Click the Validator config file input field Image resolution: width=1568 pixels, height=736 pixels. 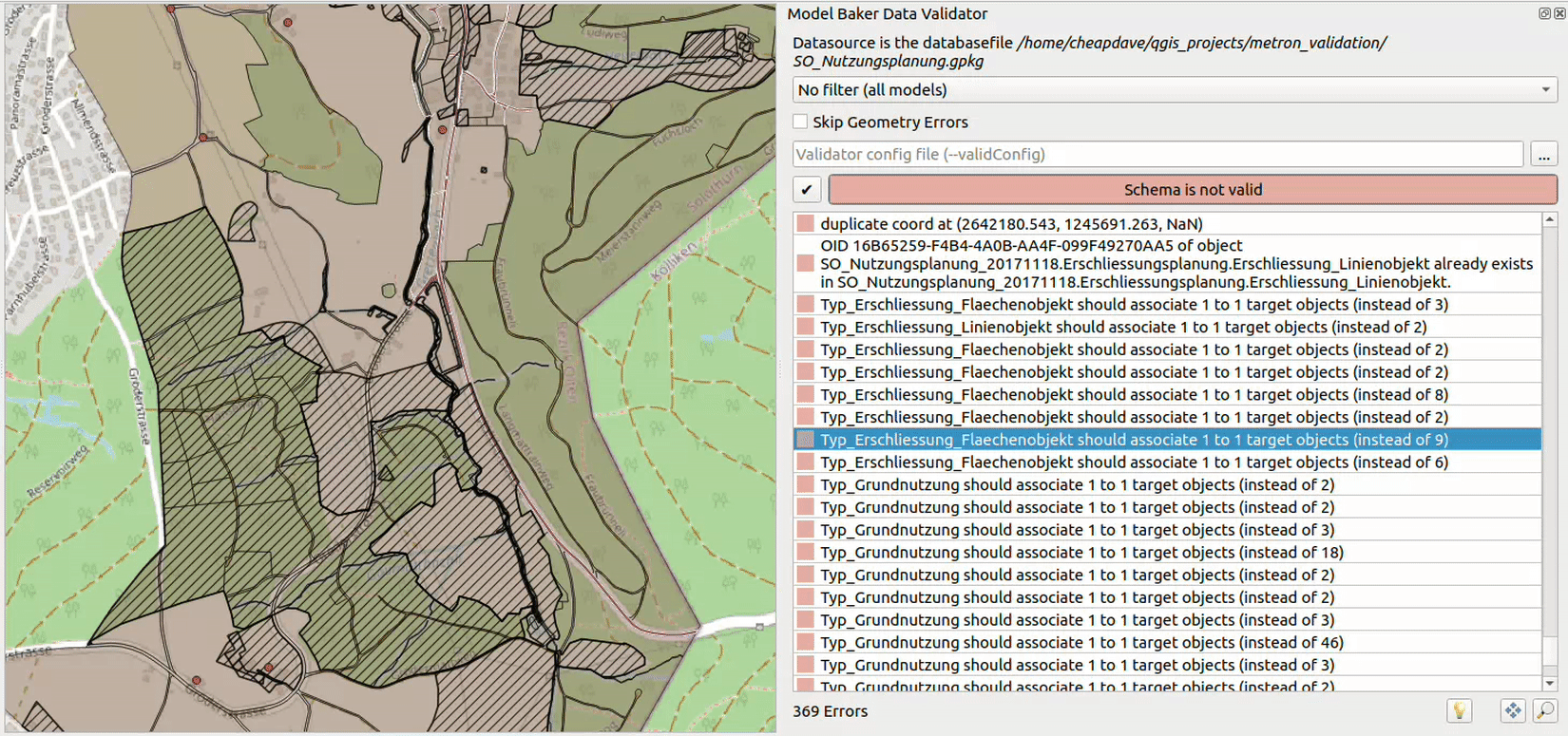1157,154
